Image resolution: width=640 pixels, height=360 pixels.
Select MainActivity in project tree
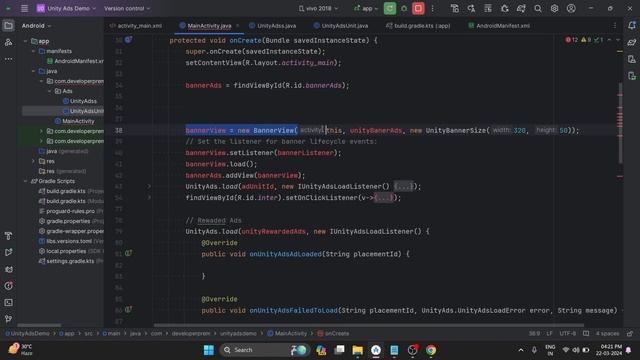tap(75, 121)
